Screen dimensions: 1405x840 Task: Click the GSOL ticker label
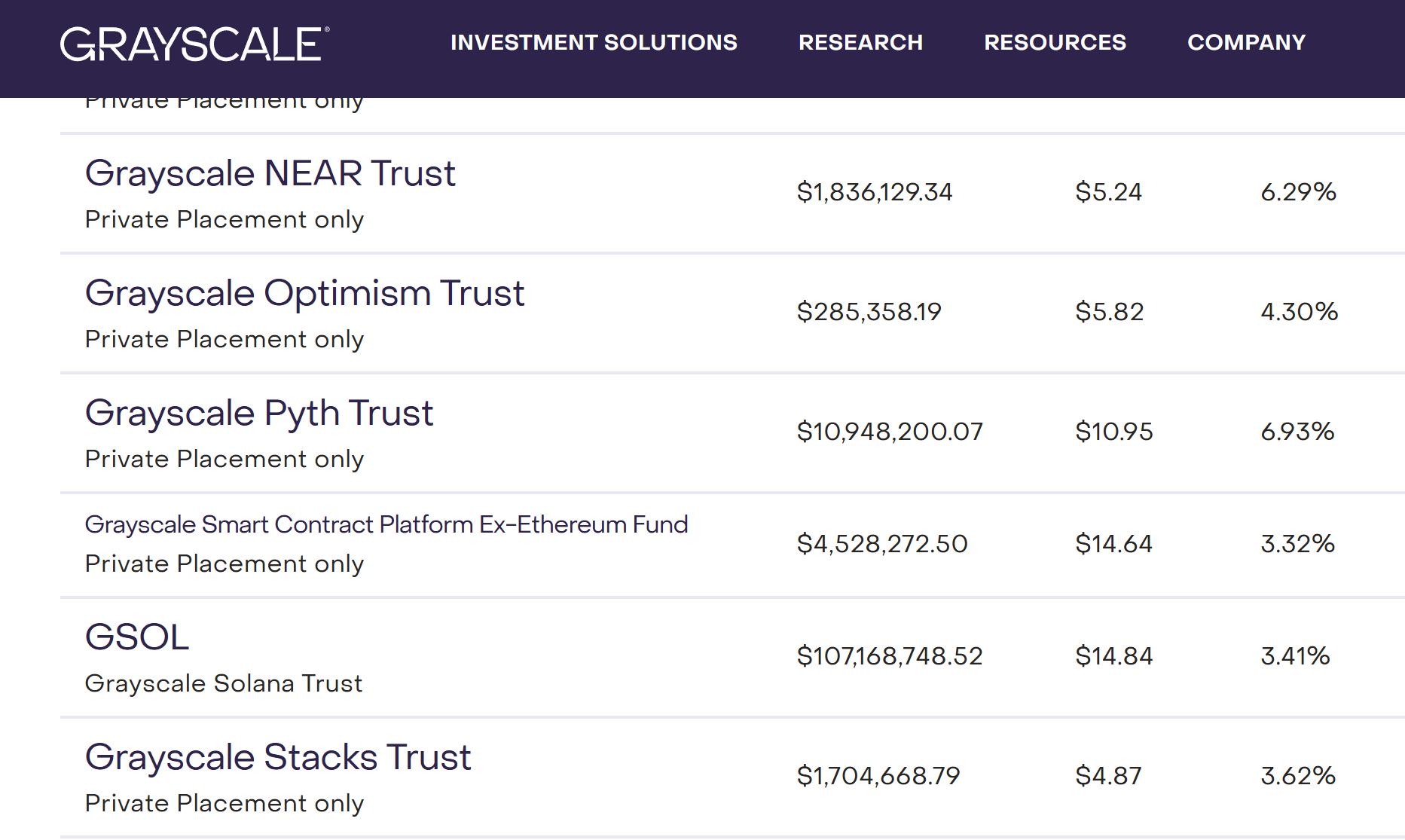coord(136,637)
